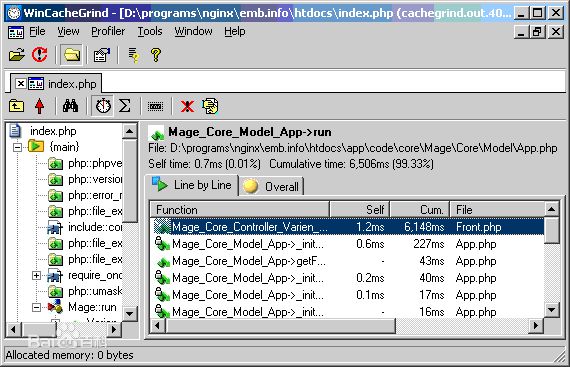Screen dimensions: 570x367
Task: Close the index.php document tab
Action: pyautogui.click(x=21, y=84)
